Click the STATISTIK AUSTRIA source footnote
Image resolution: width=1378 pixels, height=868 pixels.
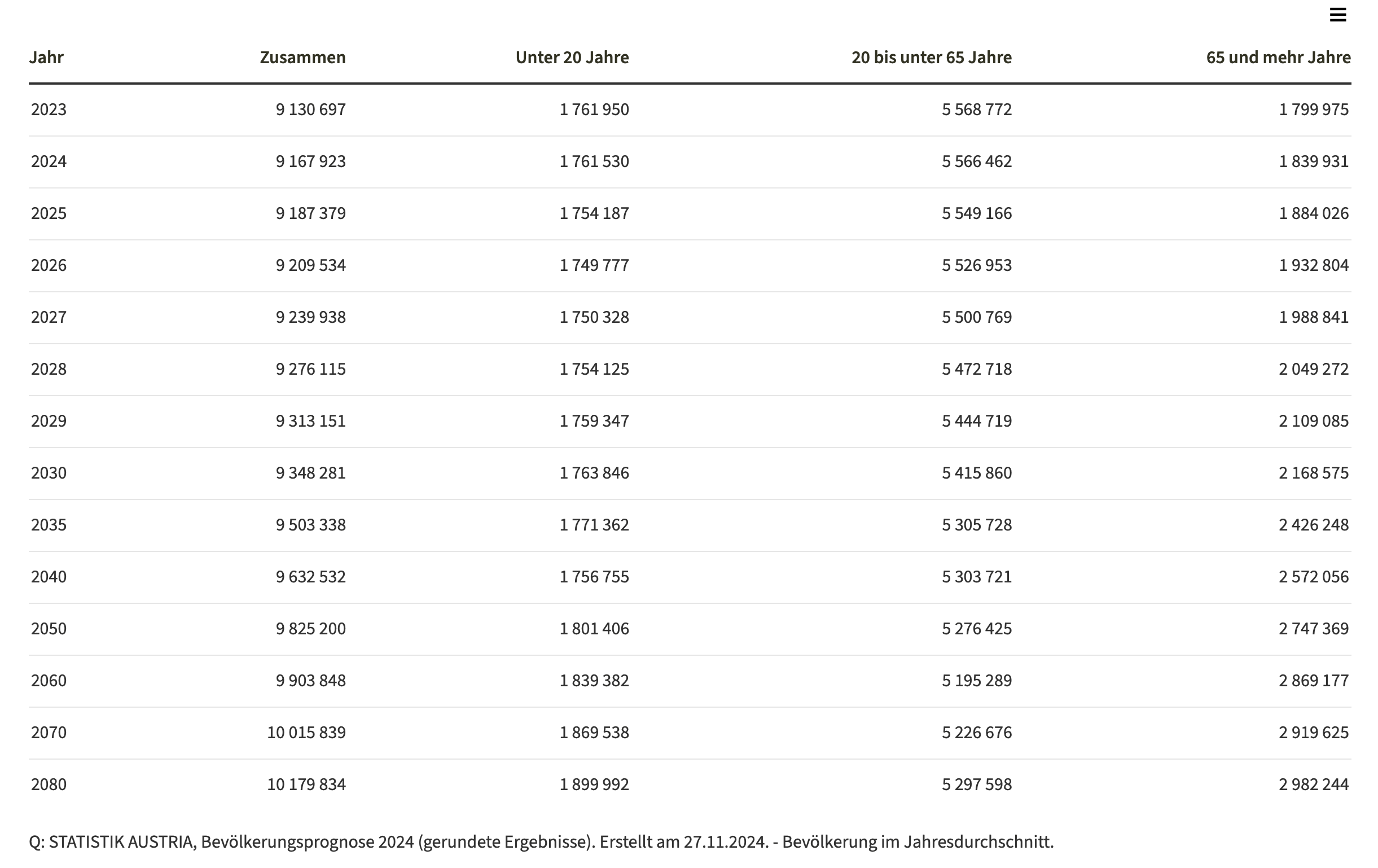point(541,841)
